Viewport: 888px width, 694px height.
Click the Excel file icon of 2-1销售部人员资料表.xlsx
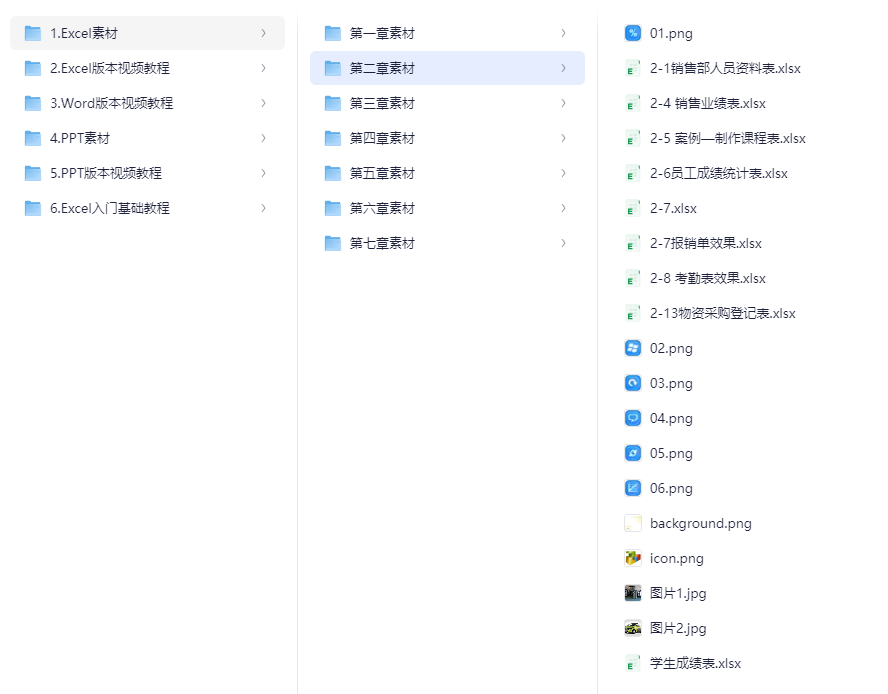click(x=633, y=69)
